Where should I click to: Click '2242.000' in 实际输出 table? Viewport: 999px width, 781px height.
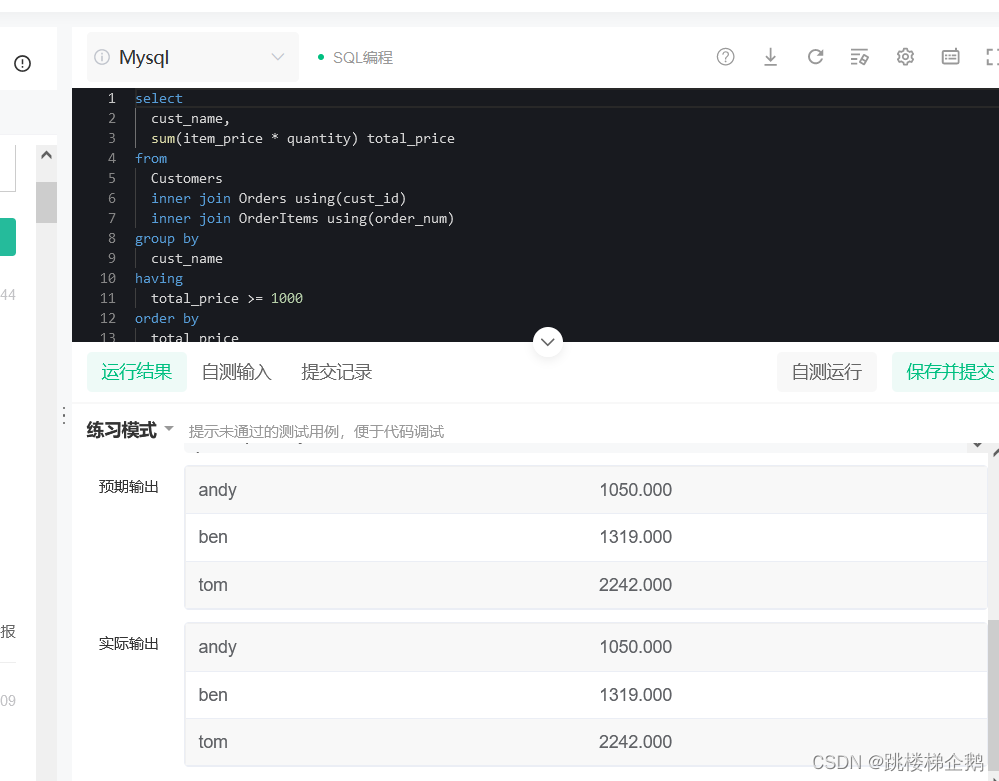[635, 742]
